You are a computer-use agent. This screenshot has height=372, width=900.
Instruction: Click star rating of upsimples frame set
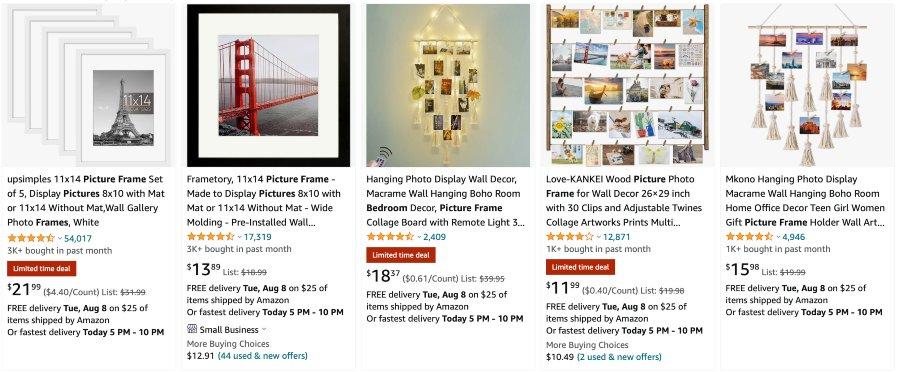(31, 238)
